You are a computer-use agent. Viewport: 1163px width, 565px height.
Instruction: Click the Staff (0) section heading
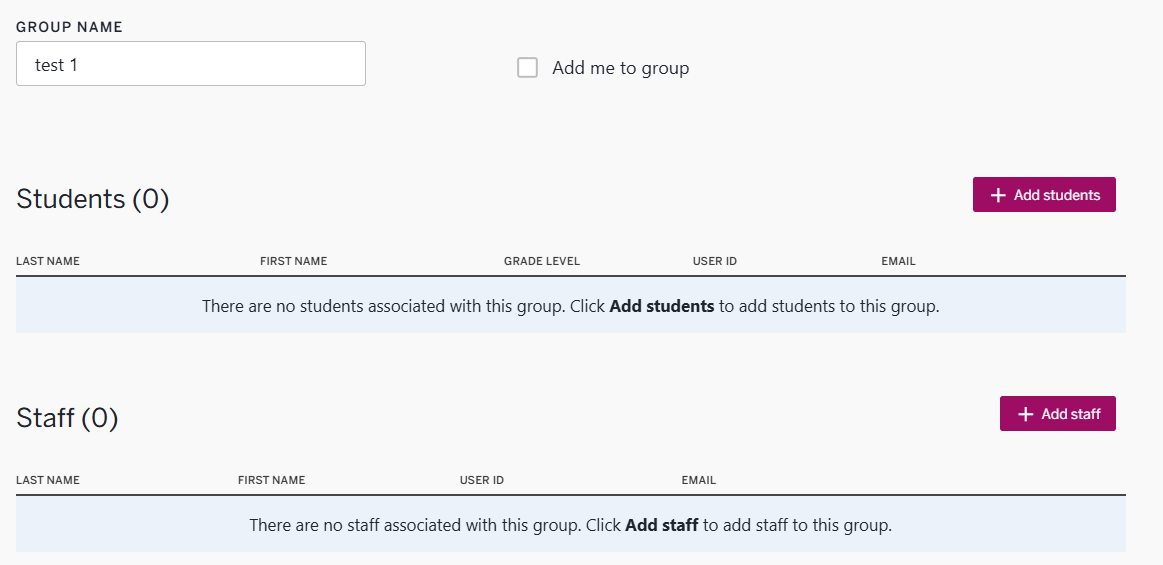pos(67,417)
